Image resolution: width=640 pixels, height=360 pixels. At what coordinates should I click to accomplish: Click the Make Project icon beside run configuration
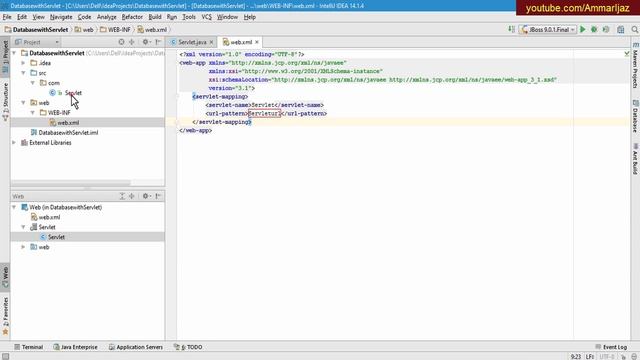(x=511, y=29)
